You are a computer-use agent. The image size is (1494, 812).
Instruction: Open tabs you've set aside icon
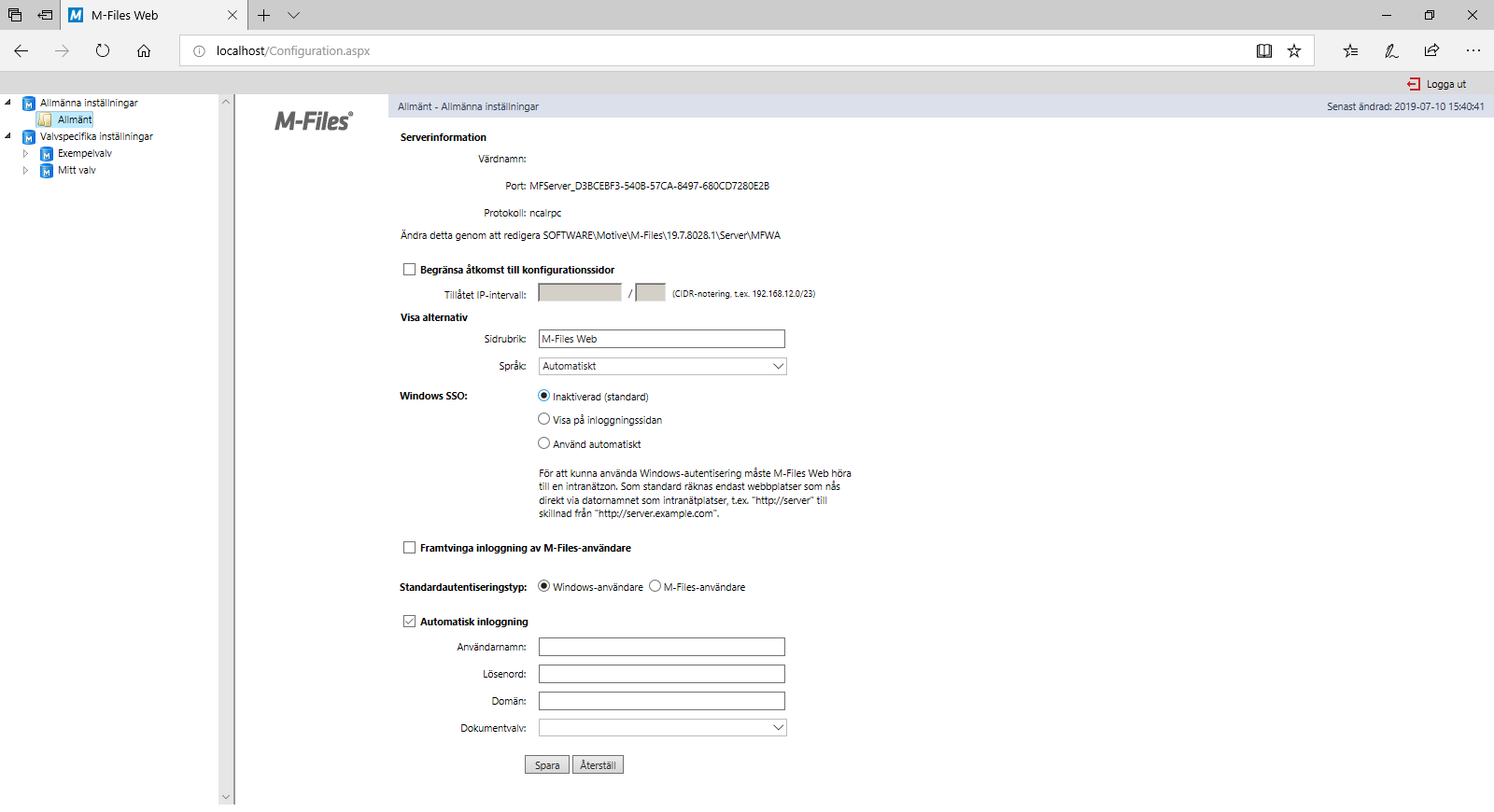pyautogui.click(x=15, y=15)
